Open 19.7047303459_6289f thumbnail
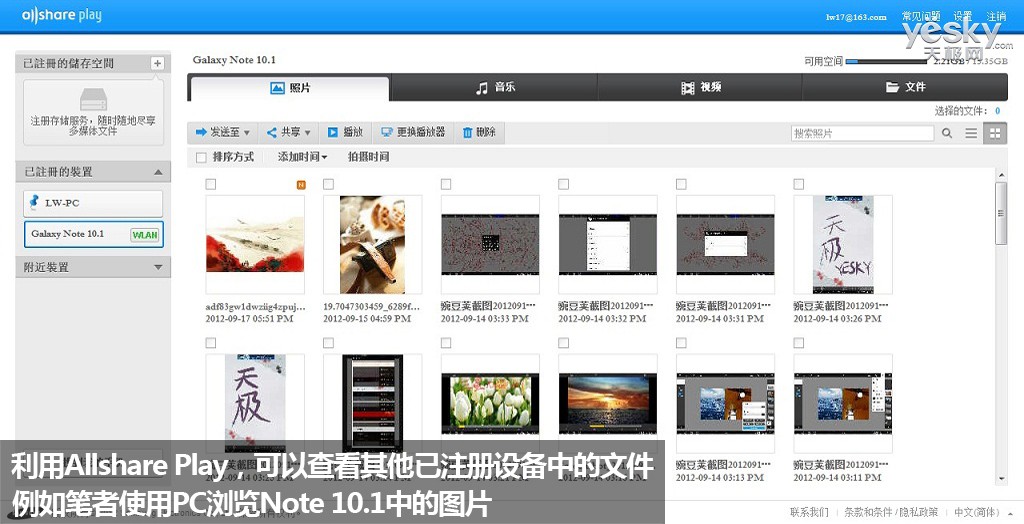Viewport: 1024px width, 524px height. [x=372, y=244]
